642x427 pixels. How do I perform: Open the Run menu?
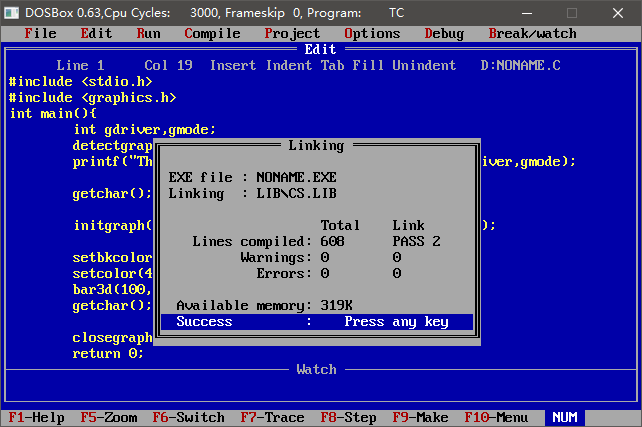coord(148,33)
